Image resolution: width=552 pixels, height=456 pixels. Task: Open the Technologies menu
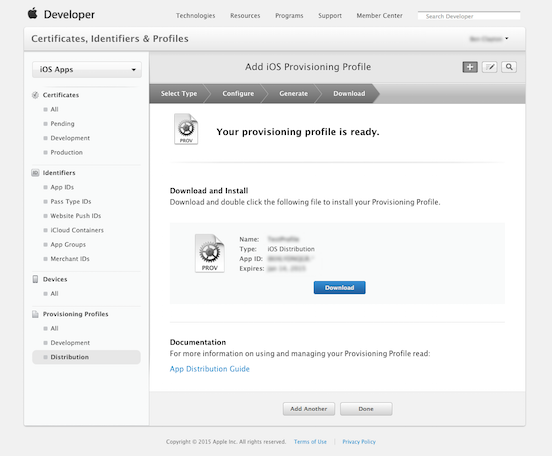(x=195, y=16)
